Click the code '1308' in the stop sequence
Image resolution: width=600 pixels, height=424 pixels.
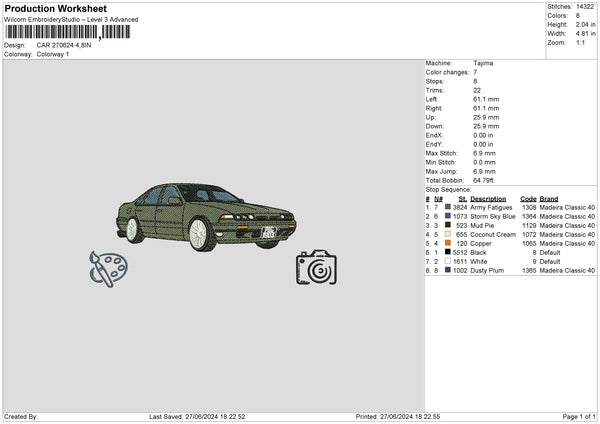click(529, 207)
